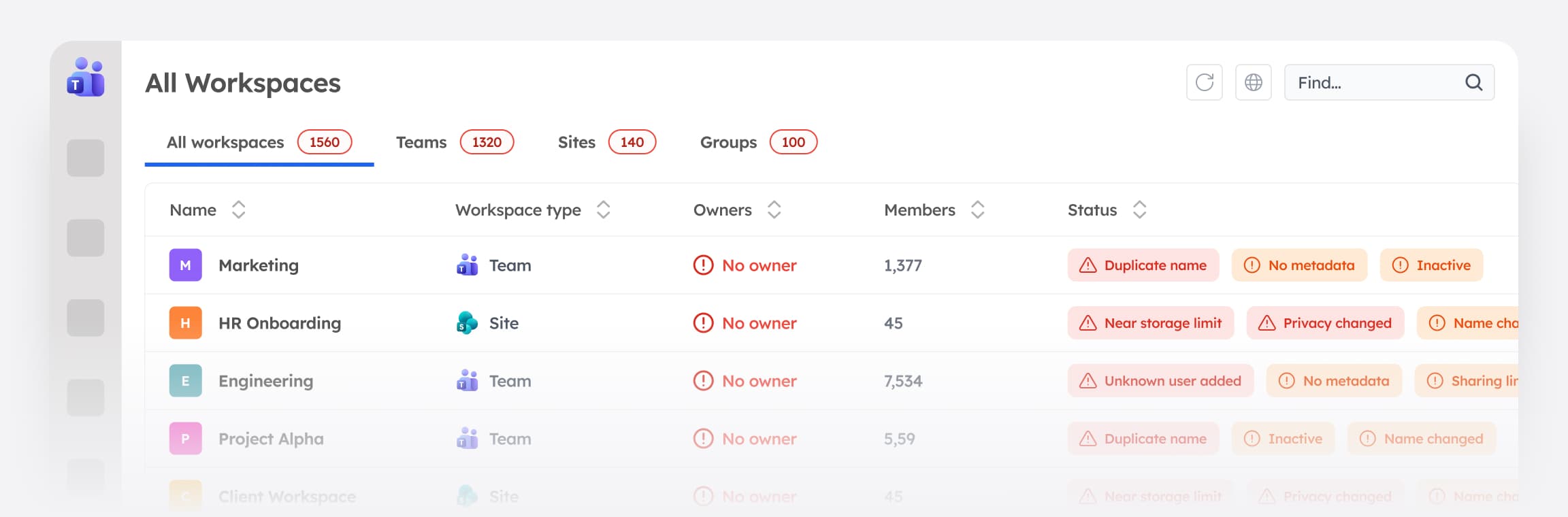Screen dimensions: 1568x517
Task: Sort by Workspace type column
Action: tap(603, 210)
